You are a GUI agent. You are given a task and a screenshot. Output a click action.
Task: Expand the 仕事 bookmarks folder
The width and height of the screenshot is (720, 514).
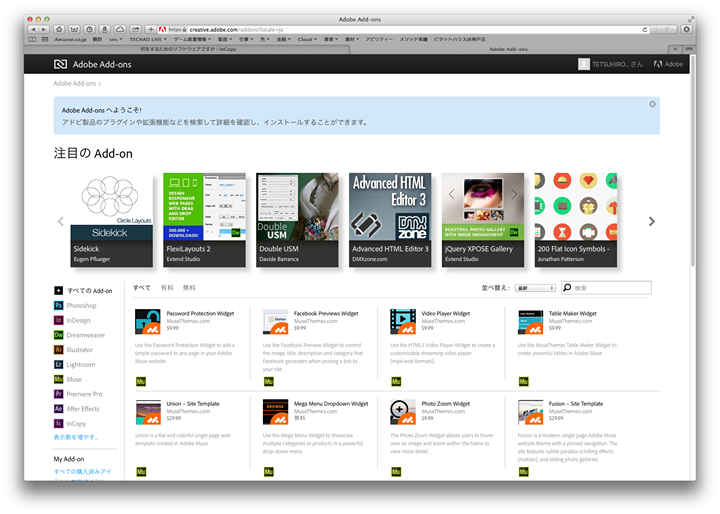(246, 40)
